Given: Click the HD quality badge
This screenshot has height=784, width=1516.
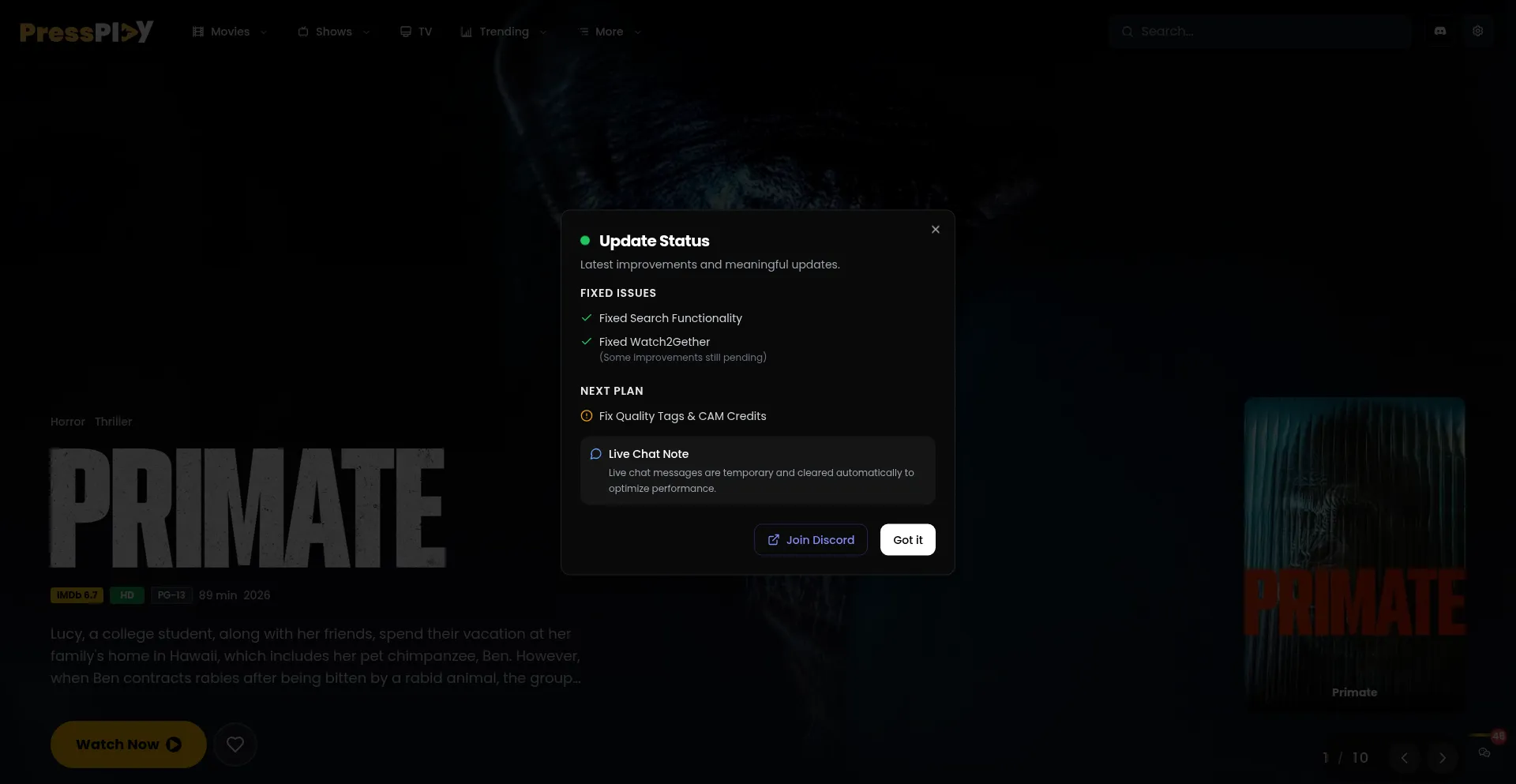Looking at the screenshot, I should [127, 595].
